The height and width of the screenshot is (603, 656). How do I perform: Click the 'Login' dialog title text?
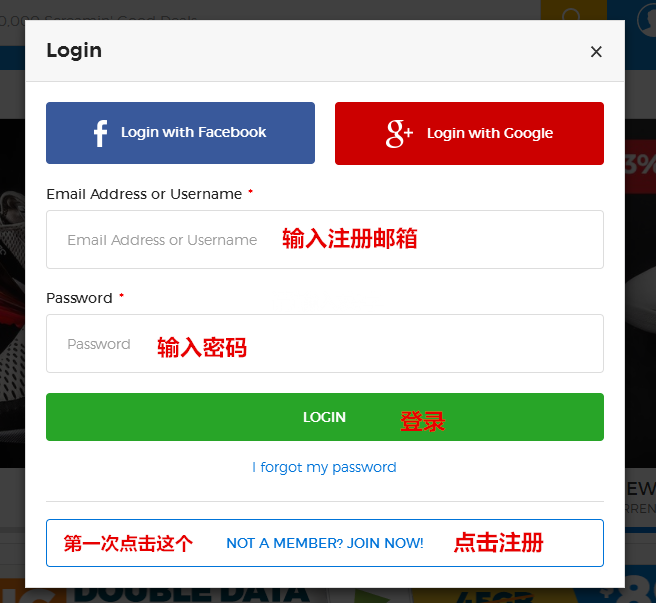74,51
